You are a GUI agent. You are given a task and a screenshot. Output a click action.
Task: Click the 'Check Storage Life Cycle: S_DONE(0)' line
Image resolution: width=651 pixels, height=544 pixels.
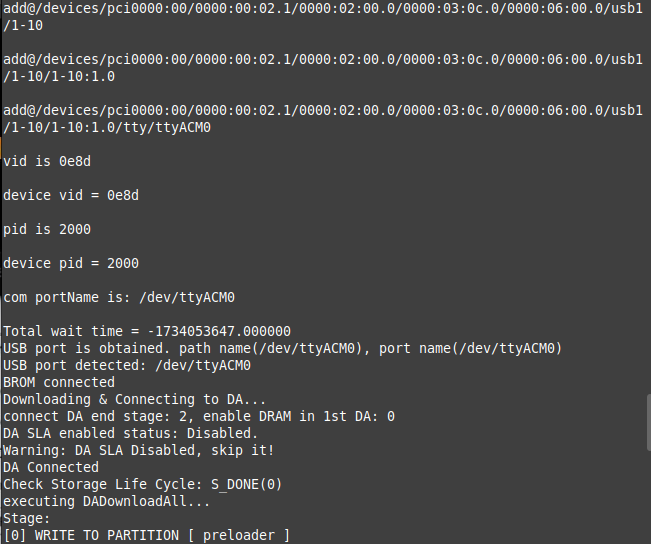143,485
